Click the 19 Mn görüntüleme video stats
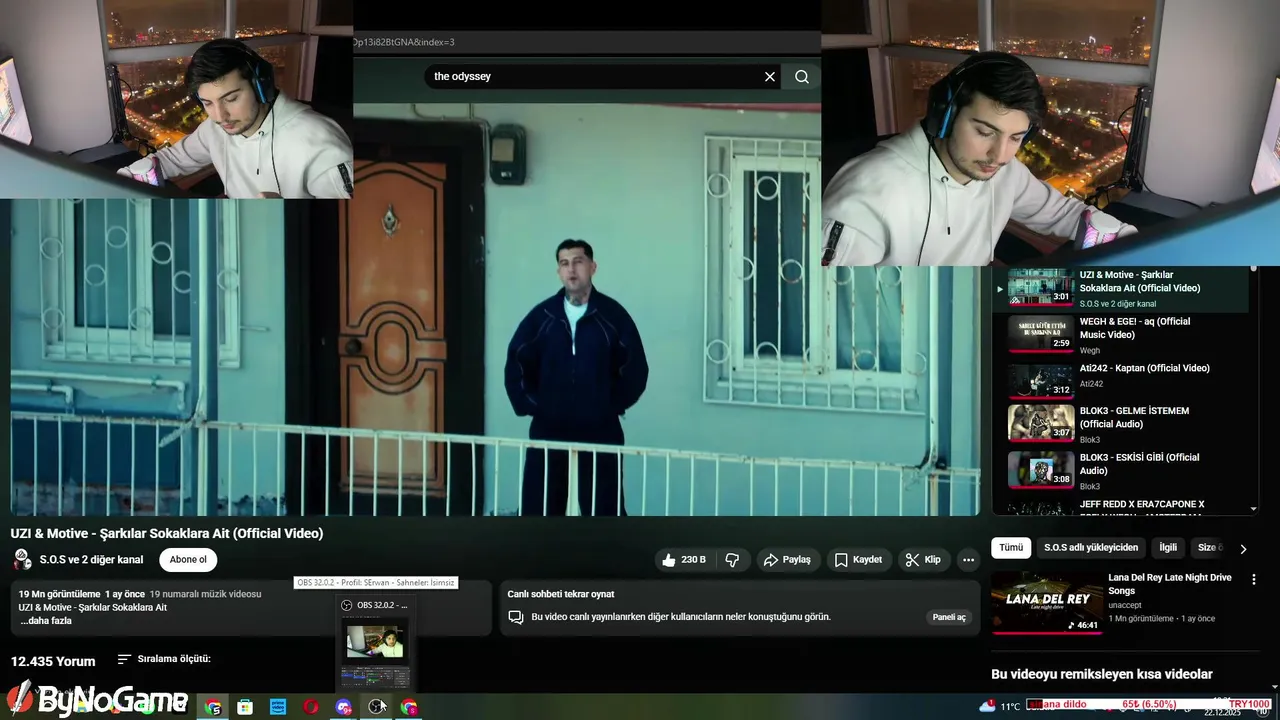This screenshot has width=1280, height=720. [59, 594]
